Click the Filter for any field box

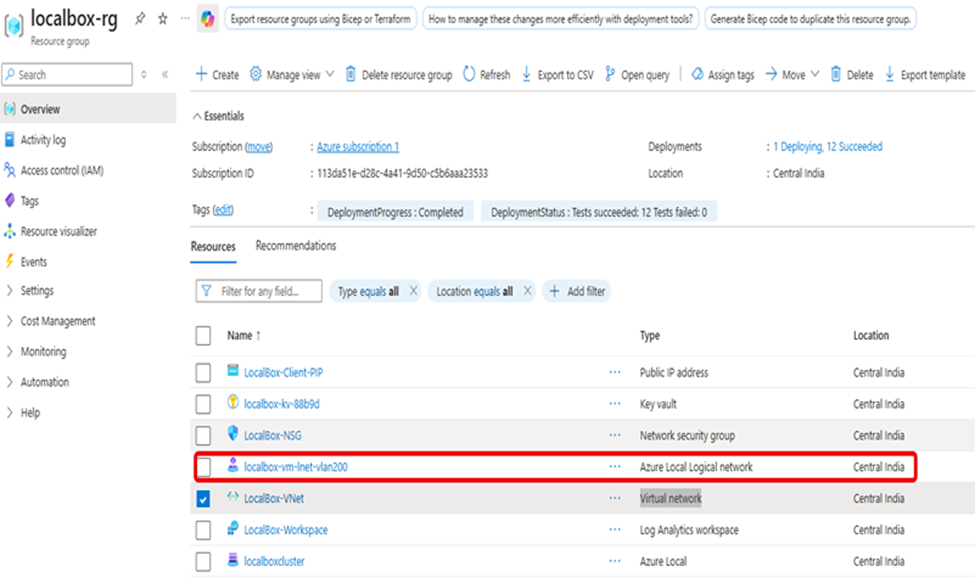259,291
